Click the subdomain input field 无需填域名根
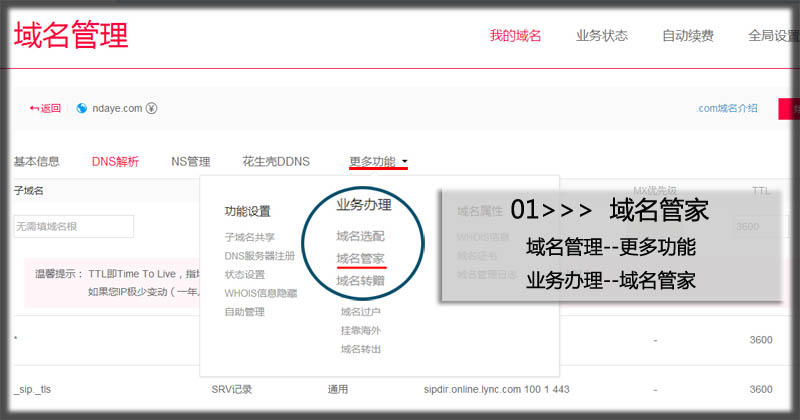Viewport: 800px width, 420px height. (75, 227)
